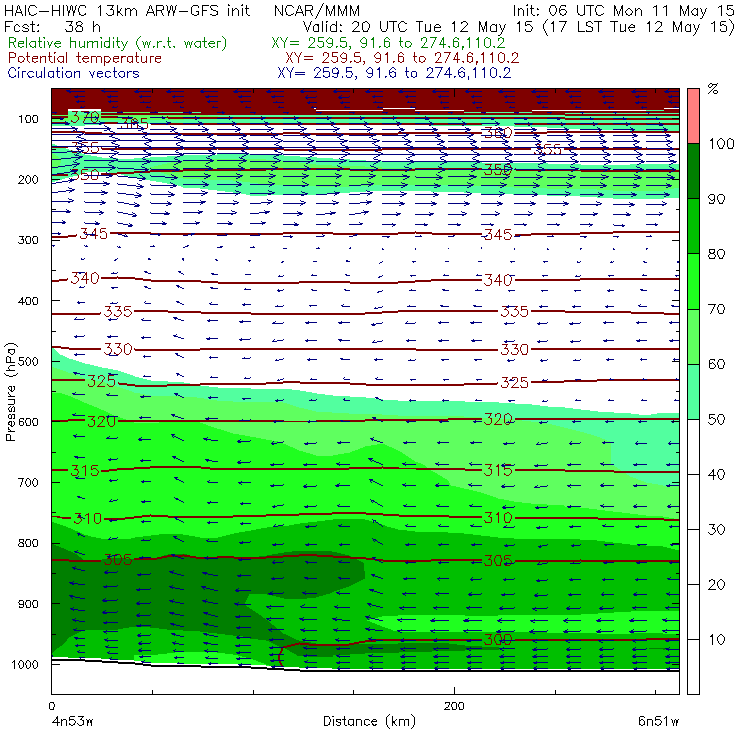Click the blue XY coordinates line

pos(394,73)
